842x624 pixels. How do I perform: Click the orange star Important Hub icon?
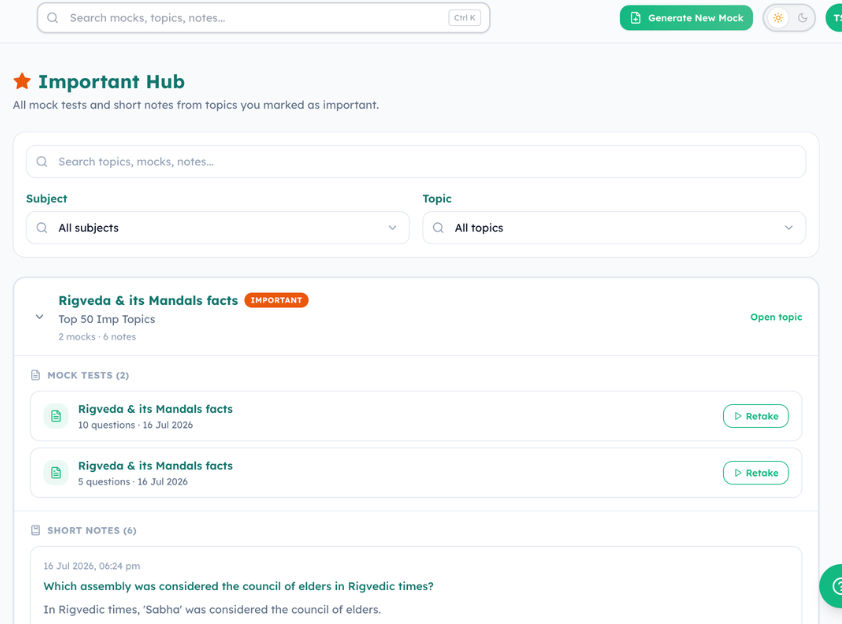(x=22, y=81)
